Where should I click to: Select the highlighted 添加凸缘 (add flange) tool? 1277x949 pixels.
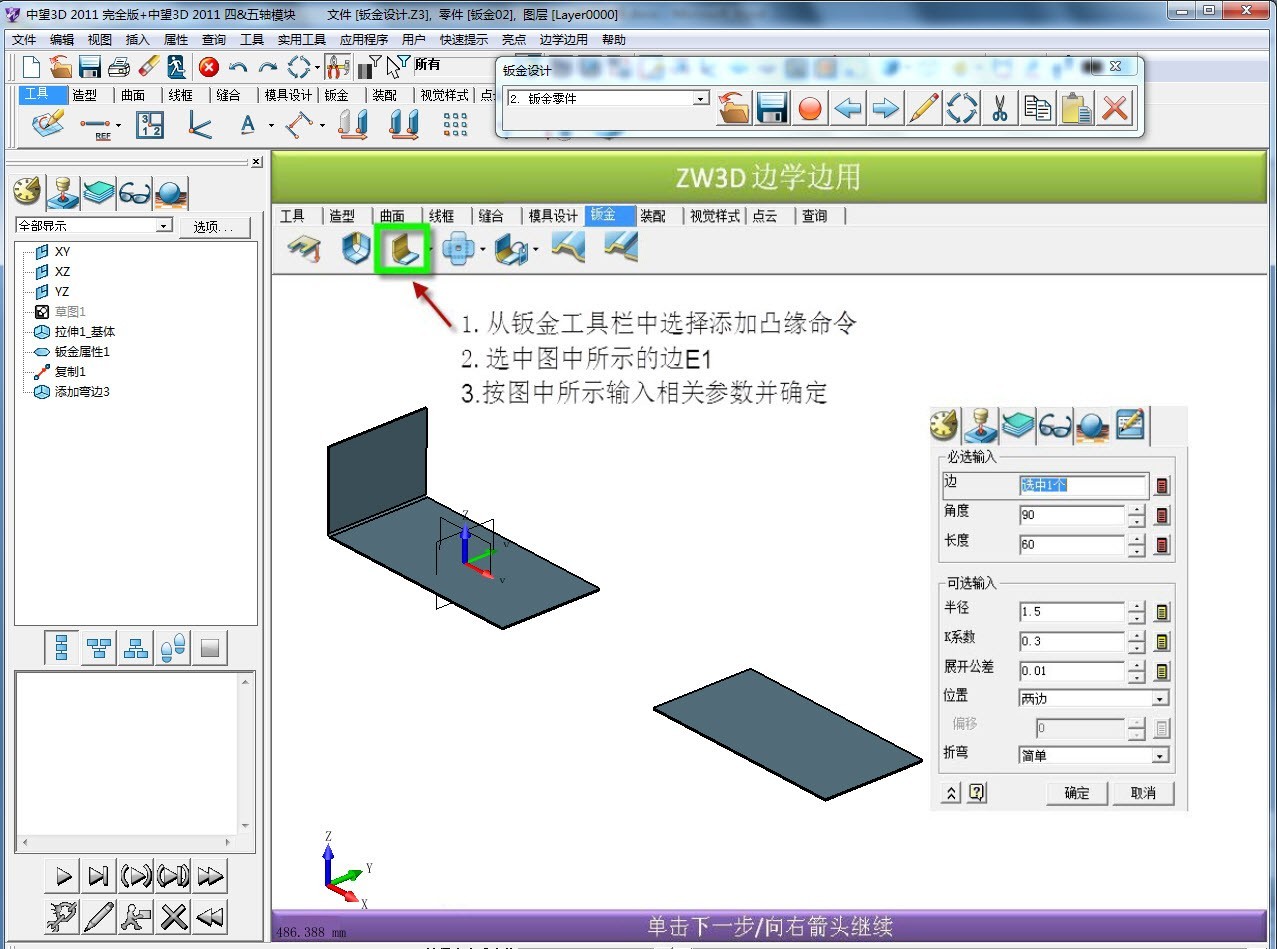coord(402,248)
